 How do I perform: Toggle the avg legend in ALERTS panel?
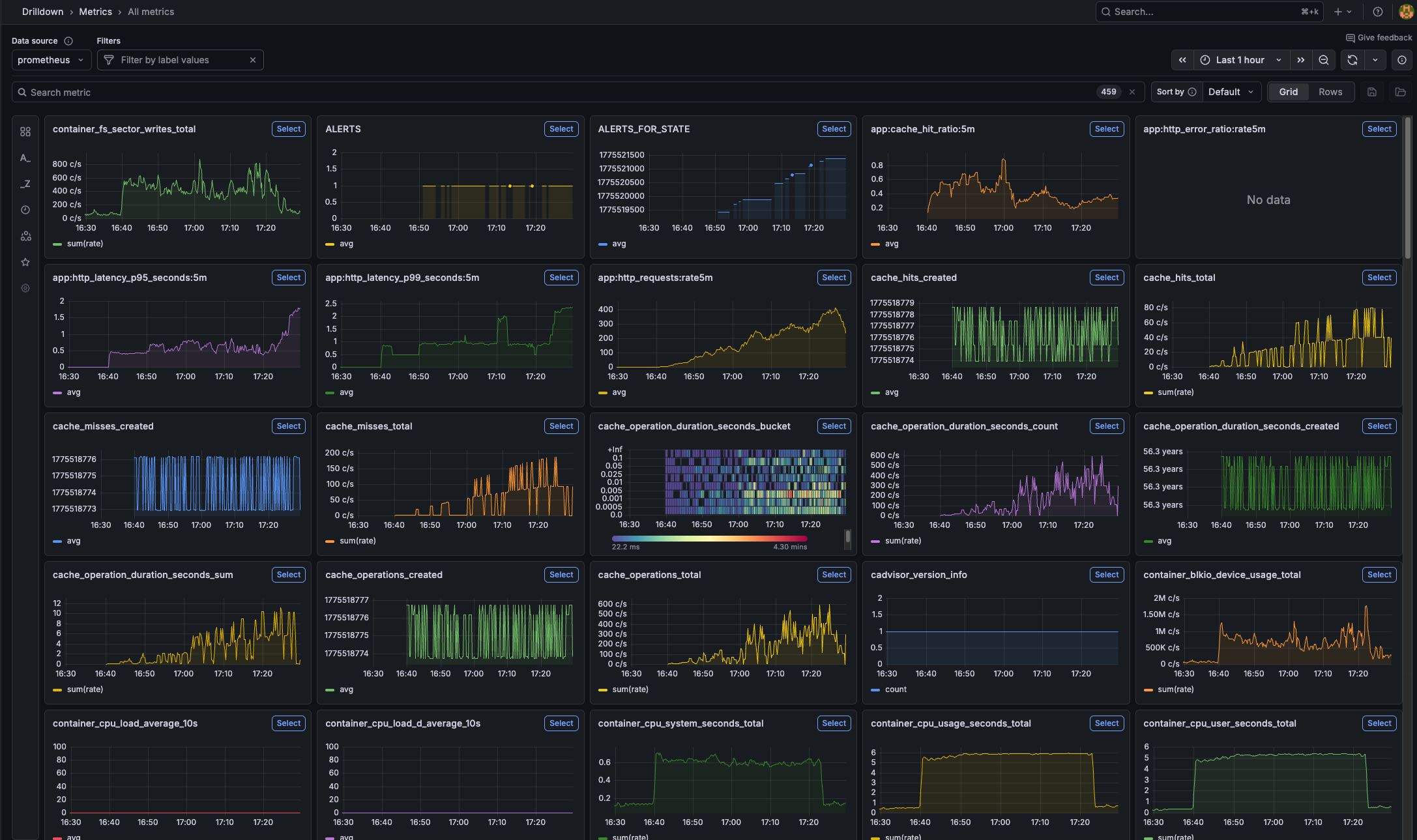click(x=346, y=244)
